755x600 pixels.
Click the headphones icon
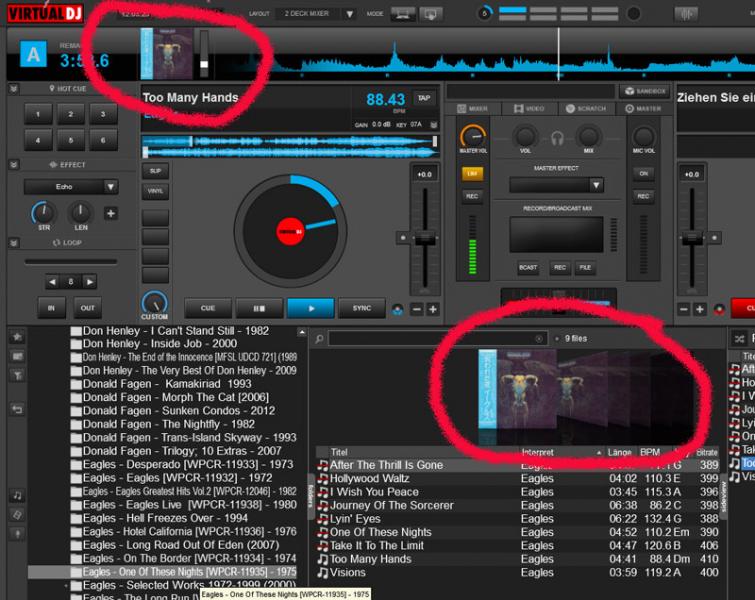click(557, 139)
